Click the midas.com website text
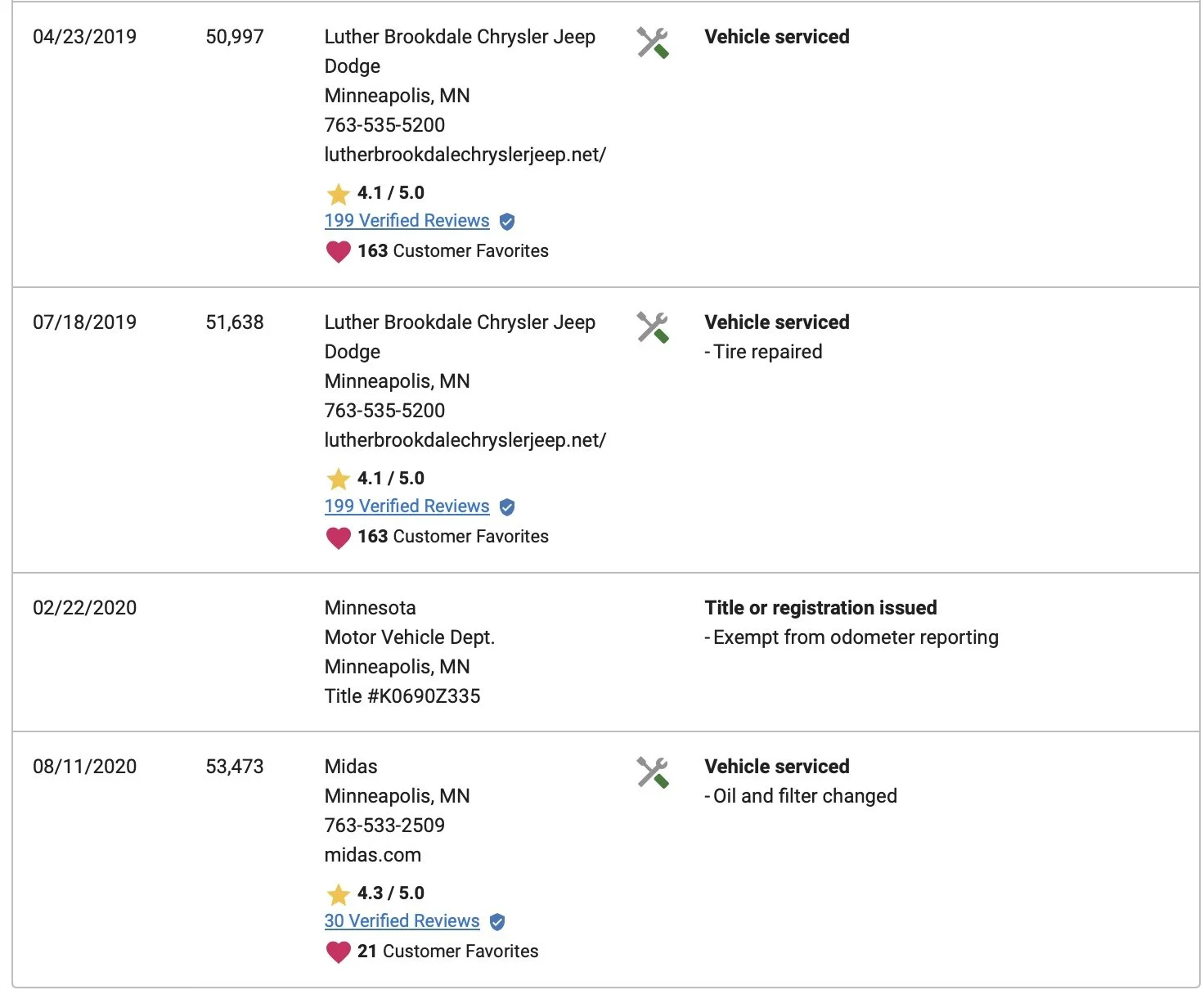This screenshot has width=1204, height=990. pos(373,855)
